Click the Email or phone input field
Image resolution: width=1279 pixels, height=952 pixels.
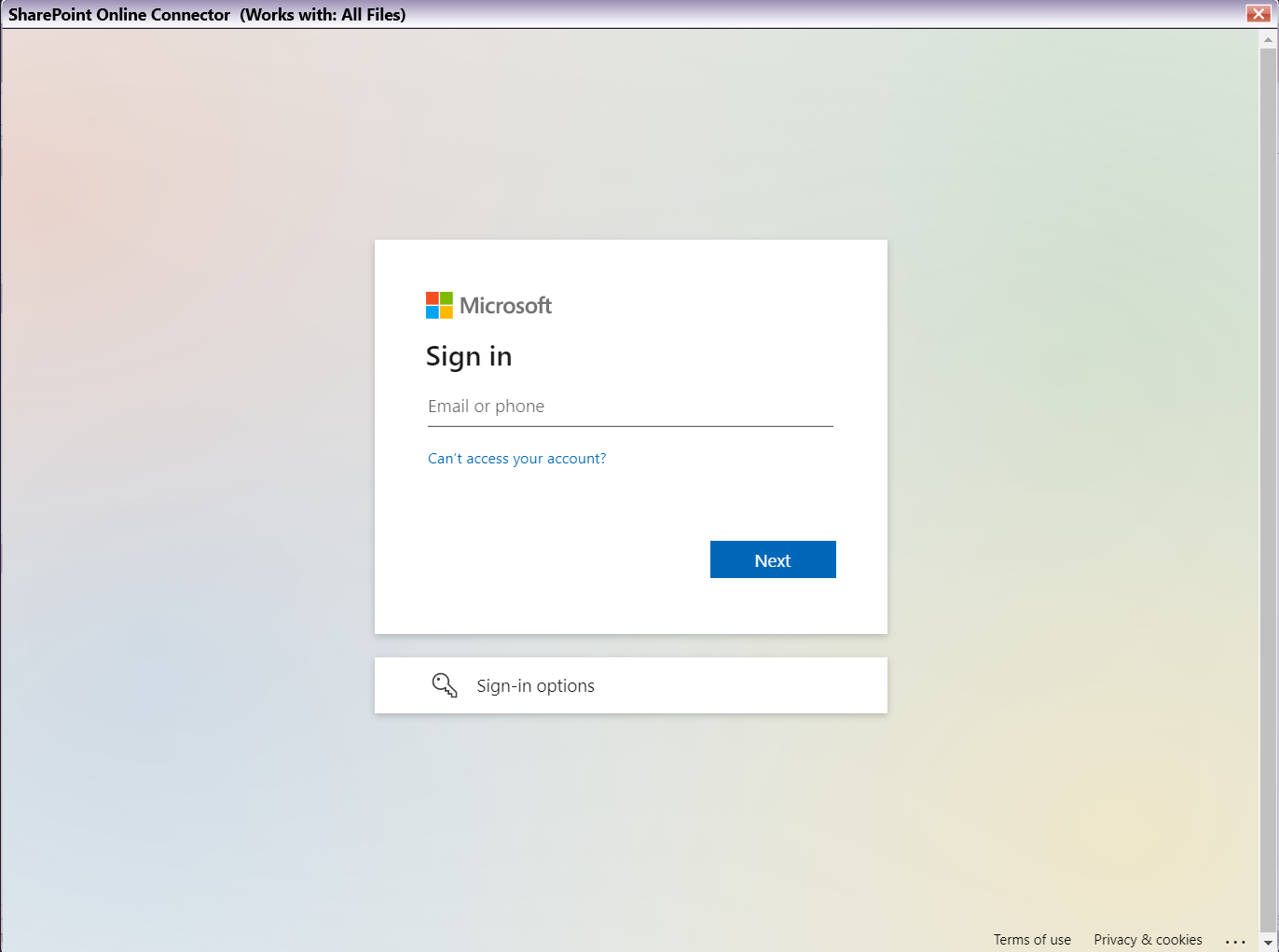click(630, 407)
